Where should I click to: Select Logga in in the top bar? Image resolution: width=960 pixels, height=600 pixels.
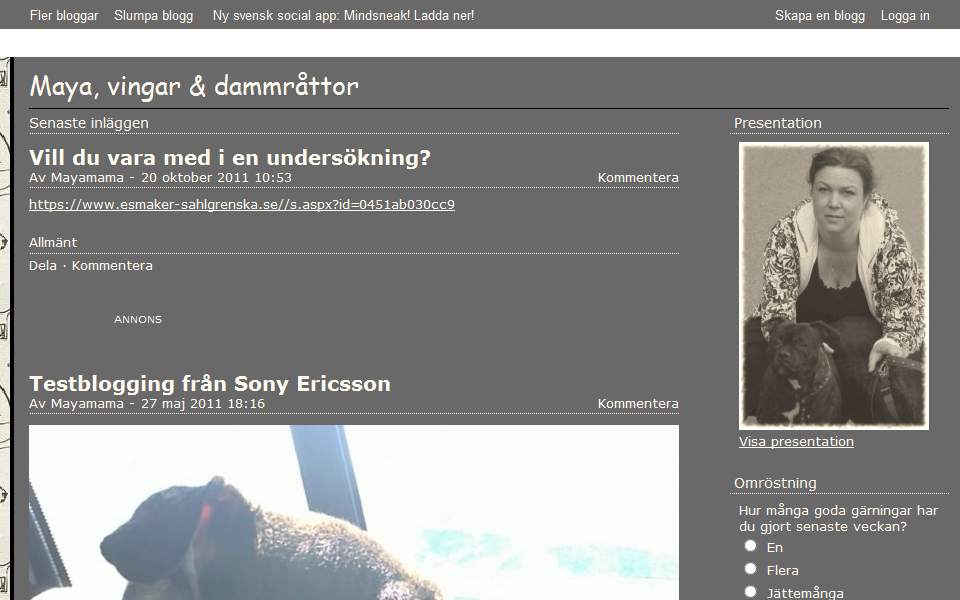pos(905,15)
